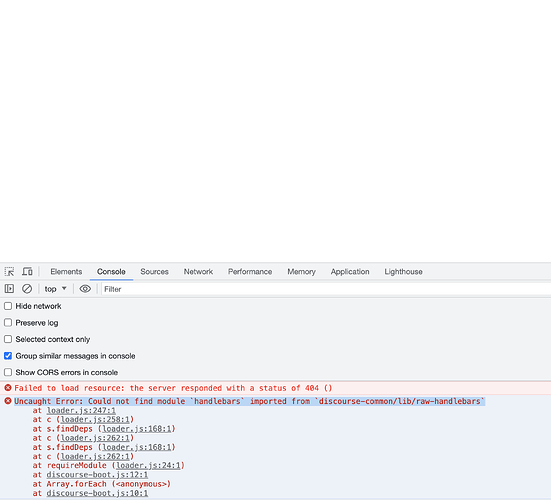Go to the Network tab
The width and height of the screenshot is (551, 500).
click(x=198, y=272)
